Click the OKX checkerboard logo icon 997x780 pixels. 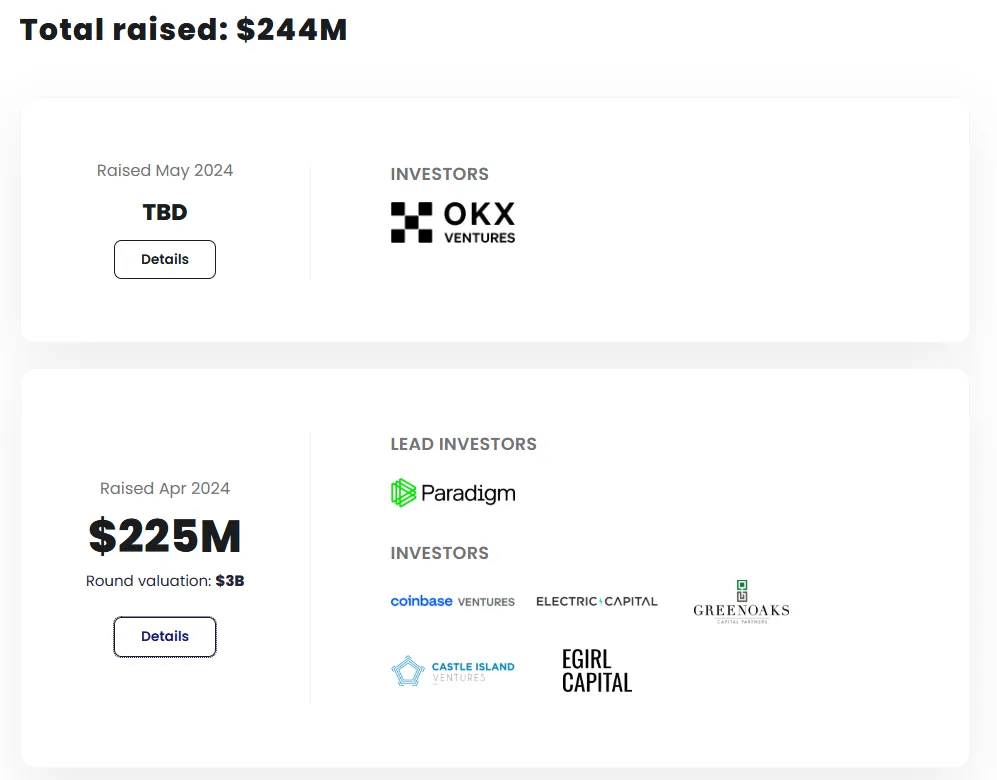pyautogui.click(x=411, y=222)
